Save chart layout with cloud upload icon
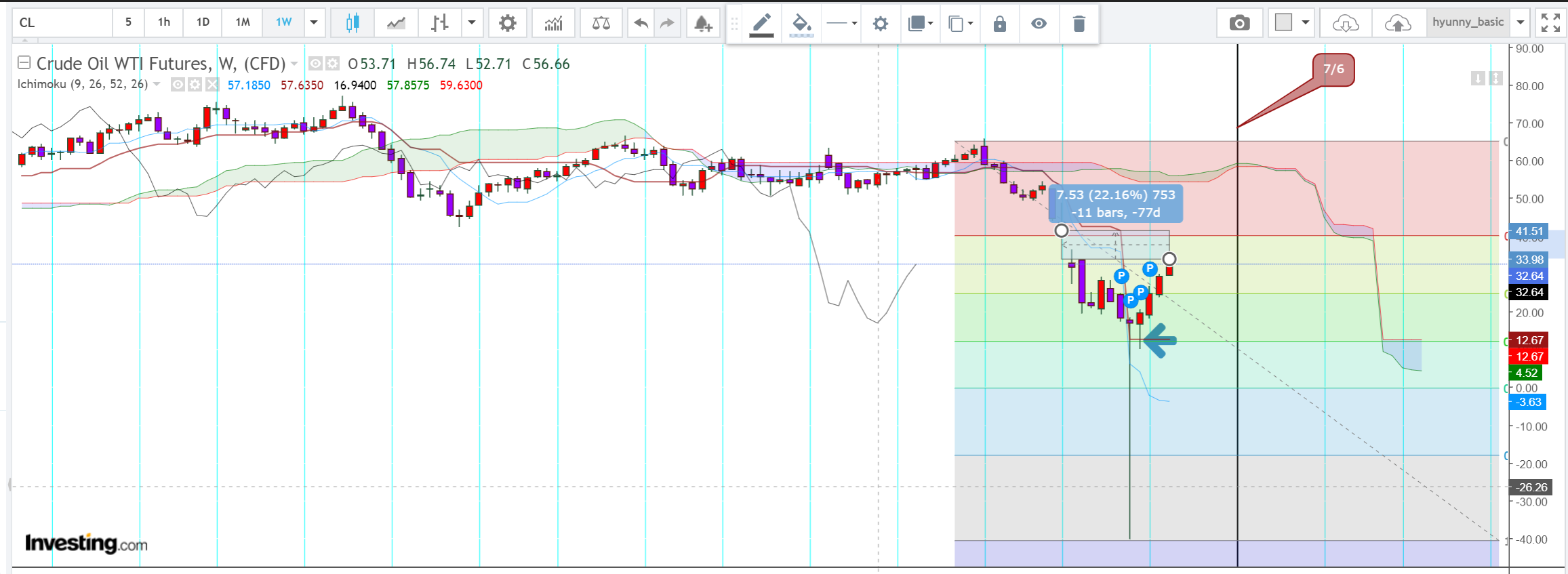 click(x=1397, y=23)
